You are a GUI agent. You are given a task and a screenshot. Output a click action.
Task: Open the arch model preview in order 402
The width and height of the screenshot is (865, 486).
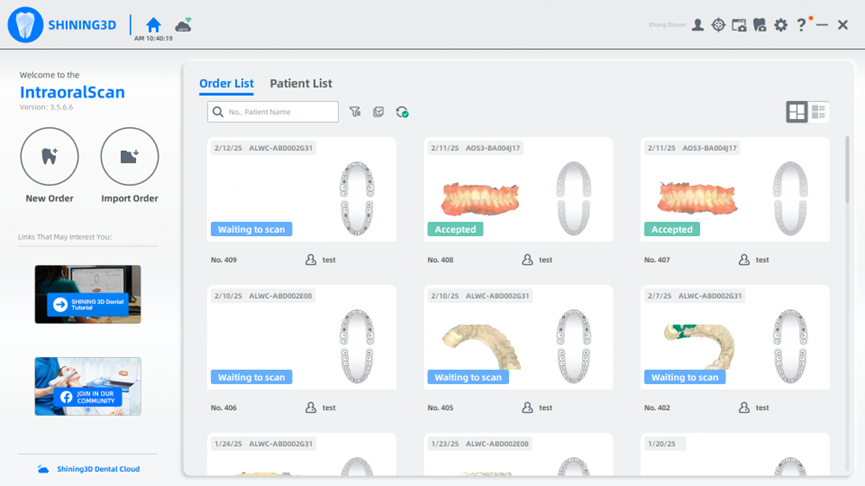tap(699, 346)
